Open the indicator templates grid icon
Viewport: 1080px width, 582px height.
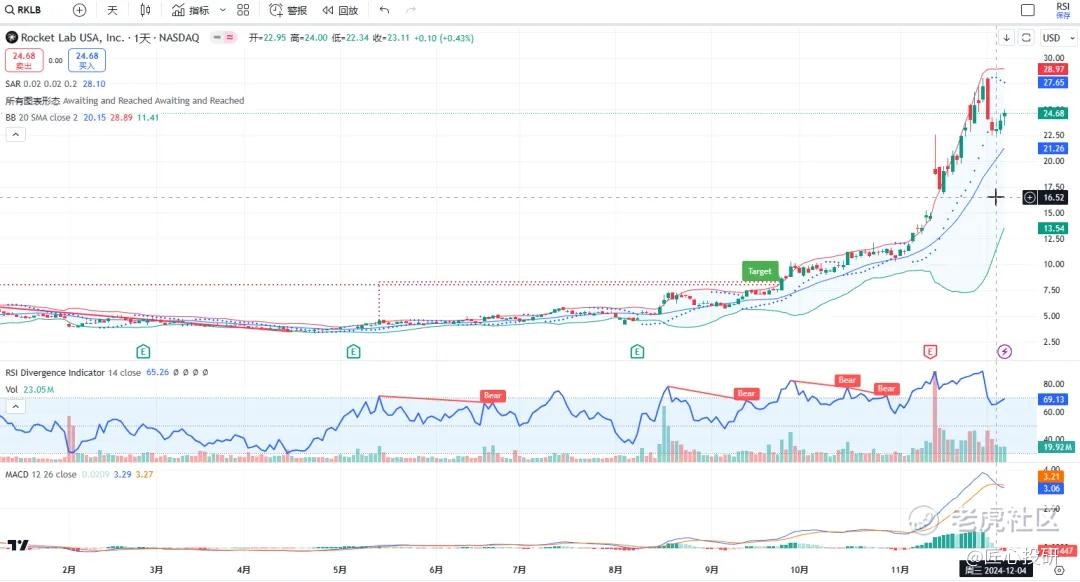click(x=243, y=10)
